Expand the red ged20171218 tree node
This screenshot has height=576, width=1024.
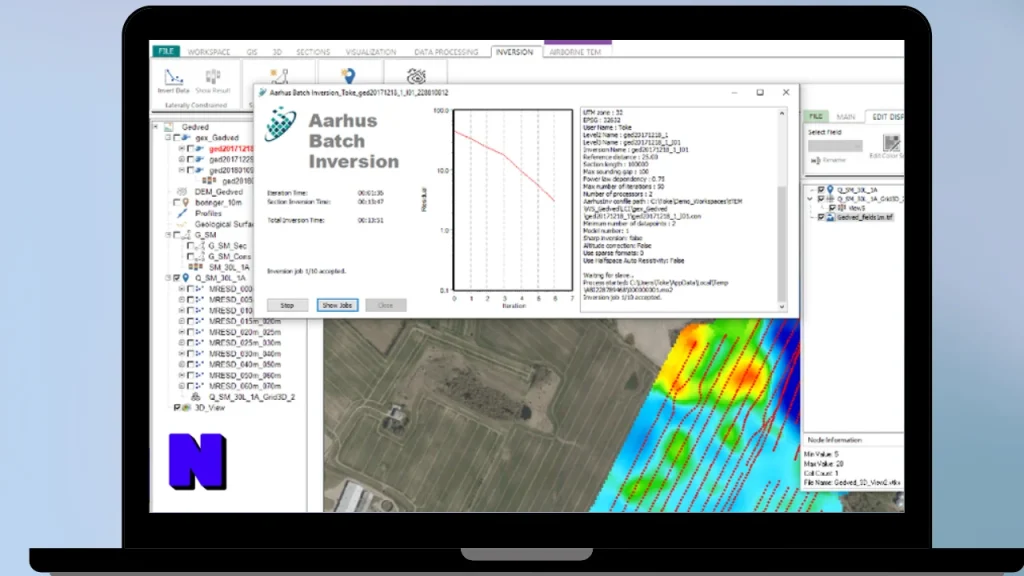coord(182,149)
